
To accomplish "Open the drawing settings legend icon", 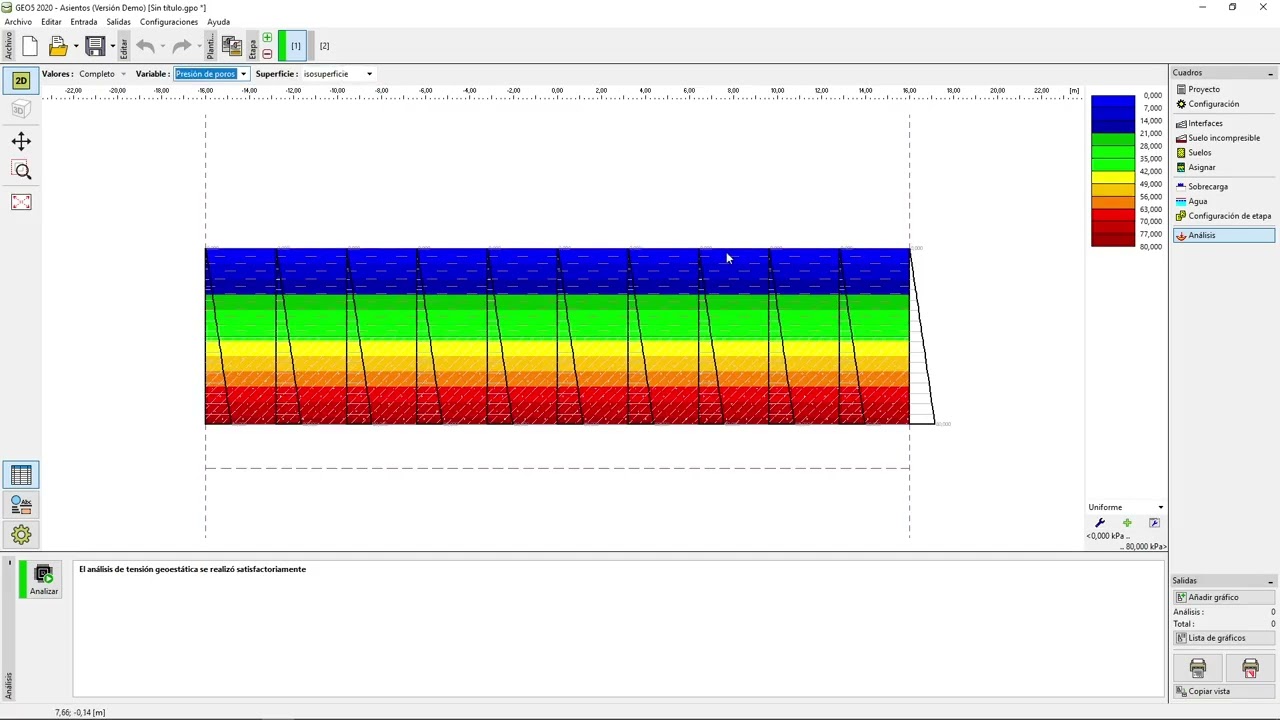I will click(21, 505).
